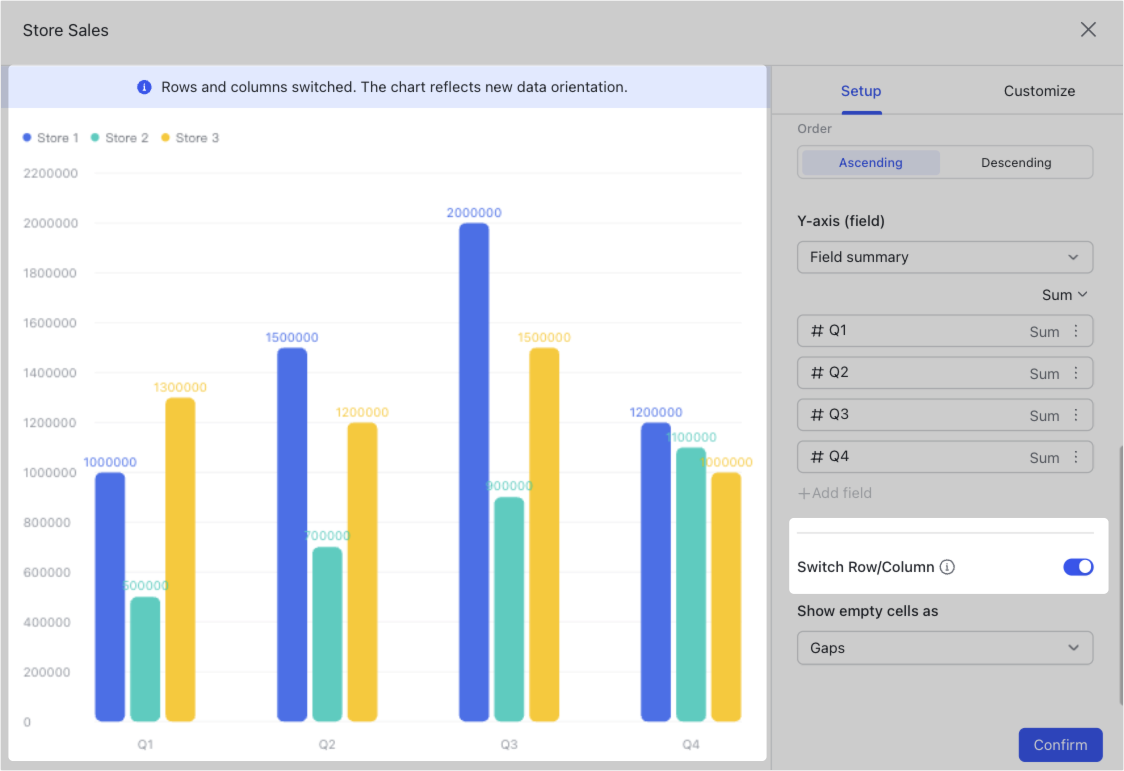Click the settings panel scrollbar
The width and height of the screenshot is (1124, 771).
tap(1120, 573)
